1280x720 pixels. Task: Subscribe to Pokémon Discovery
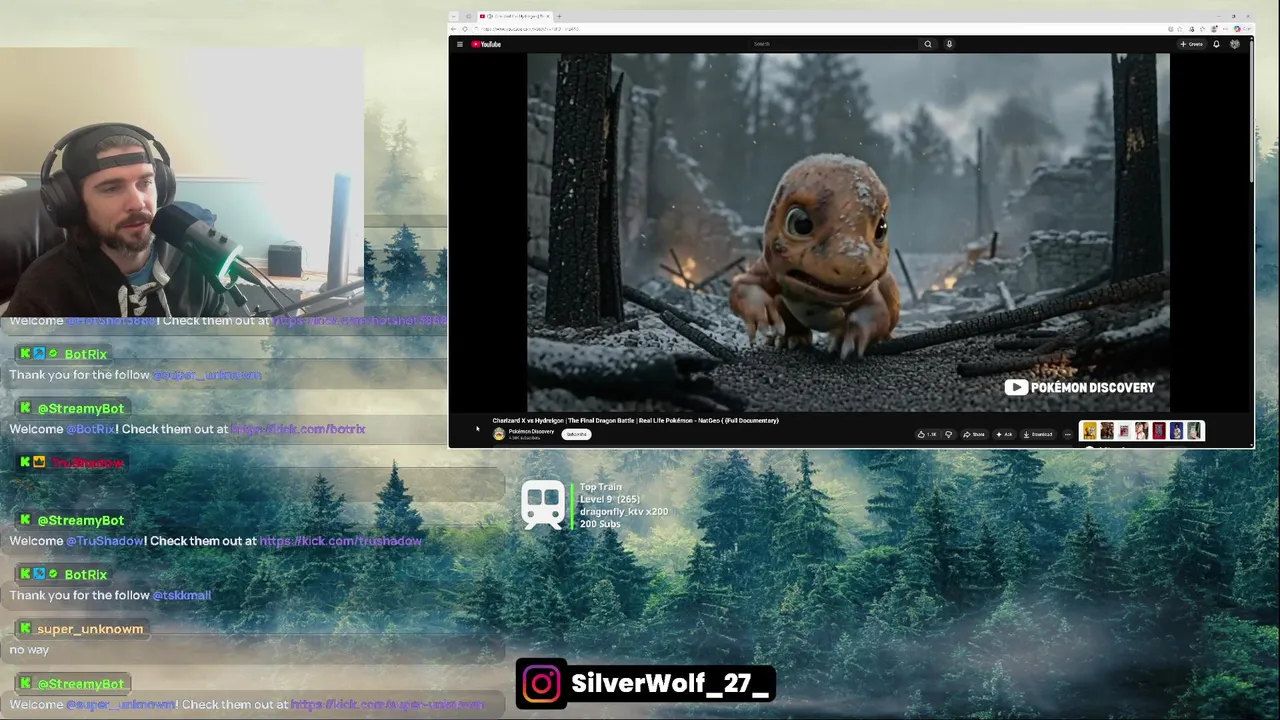click(x=577, y=434)
